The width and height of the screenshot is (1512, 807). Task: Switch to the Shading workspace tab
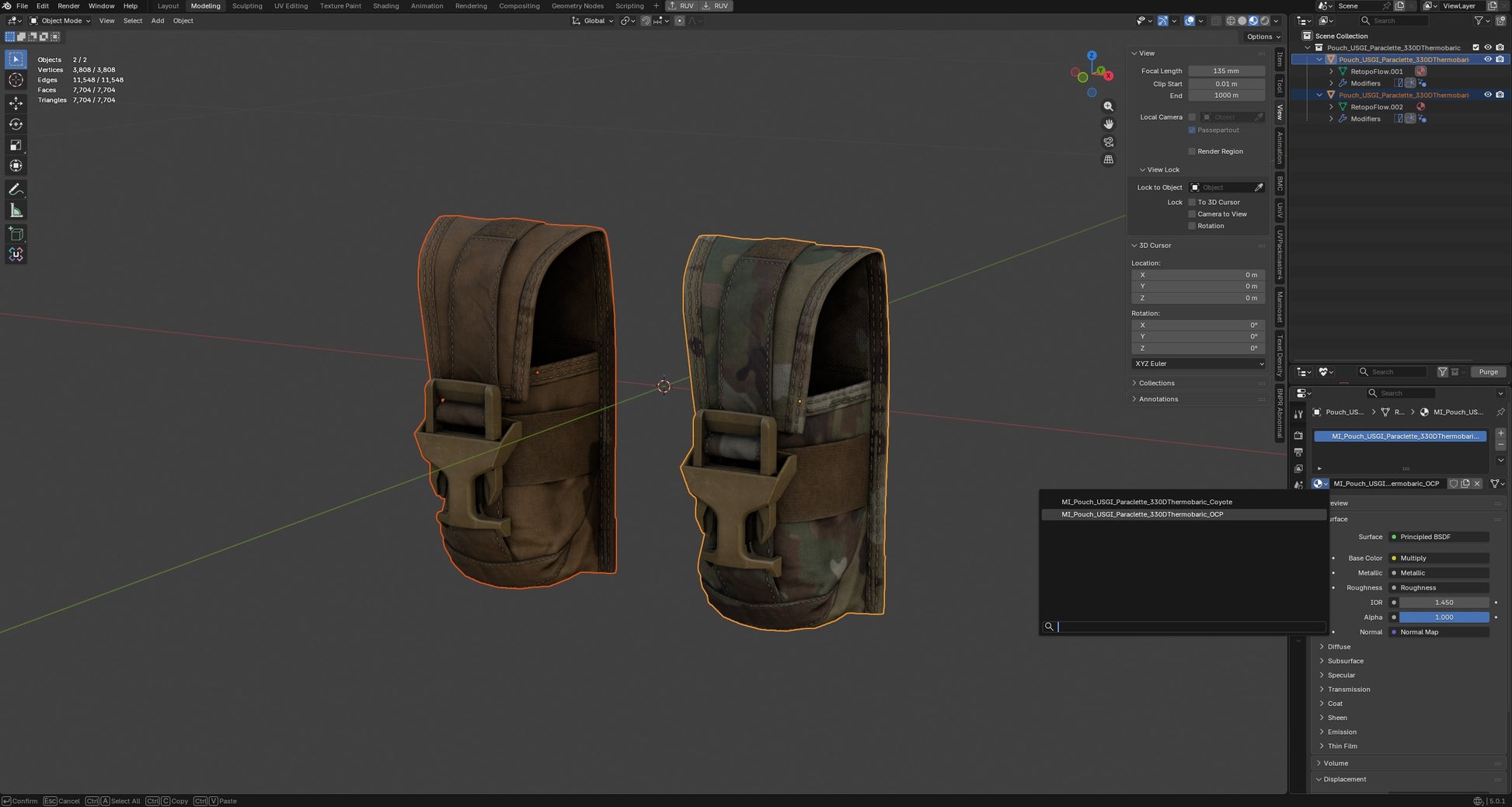pos(385,6)
